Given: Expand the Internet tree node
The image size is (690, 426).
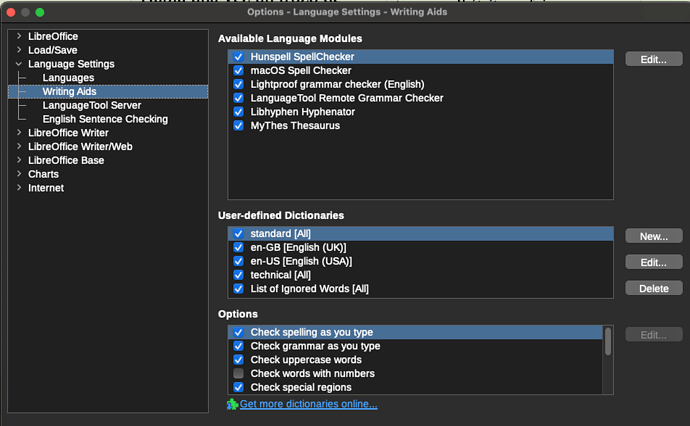Looking at the screenshot, I should pyautogui.click(x=19, y=187).
